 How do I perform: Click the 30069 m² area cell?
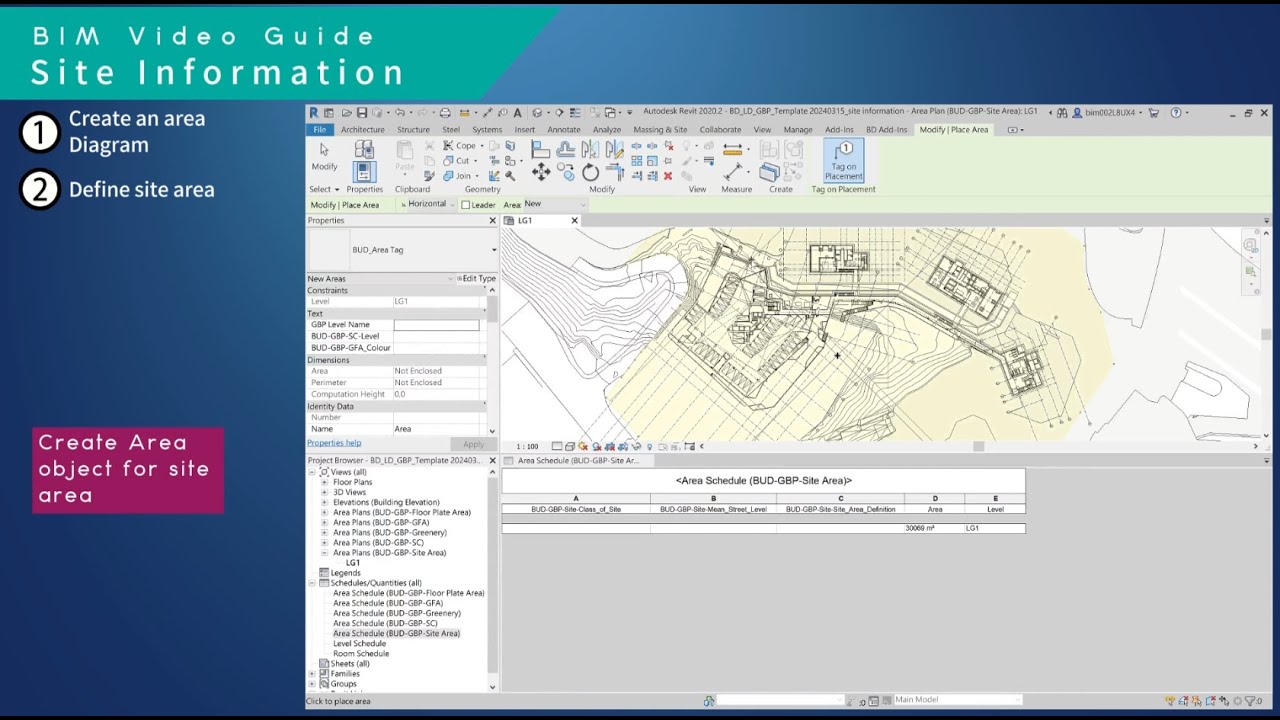934,528
